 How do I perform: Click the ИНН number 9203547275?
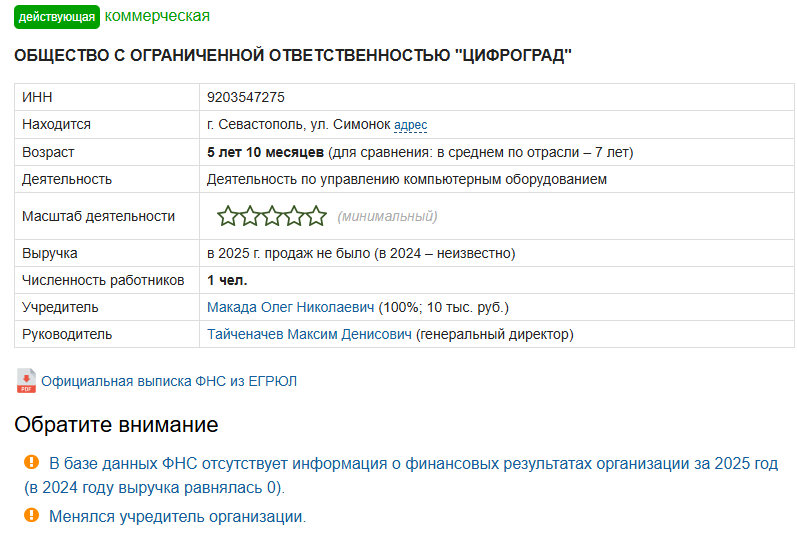(246, 97)
